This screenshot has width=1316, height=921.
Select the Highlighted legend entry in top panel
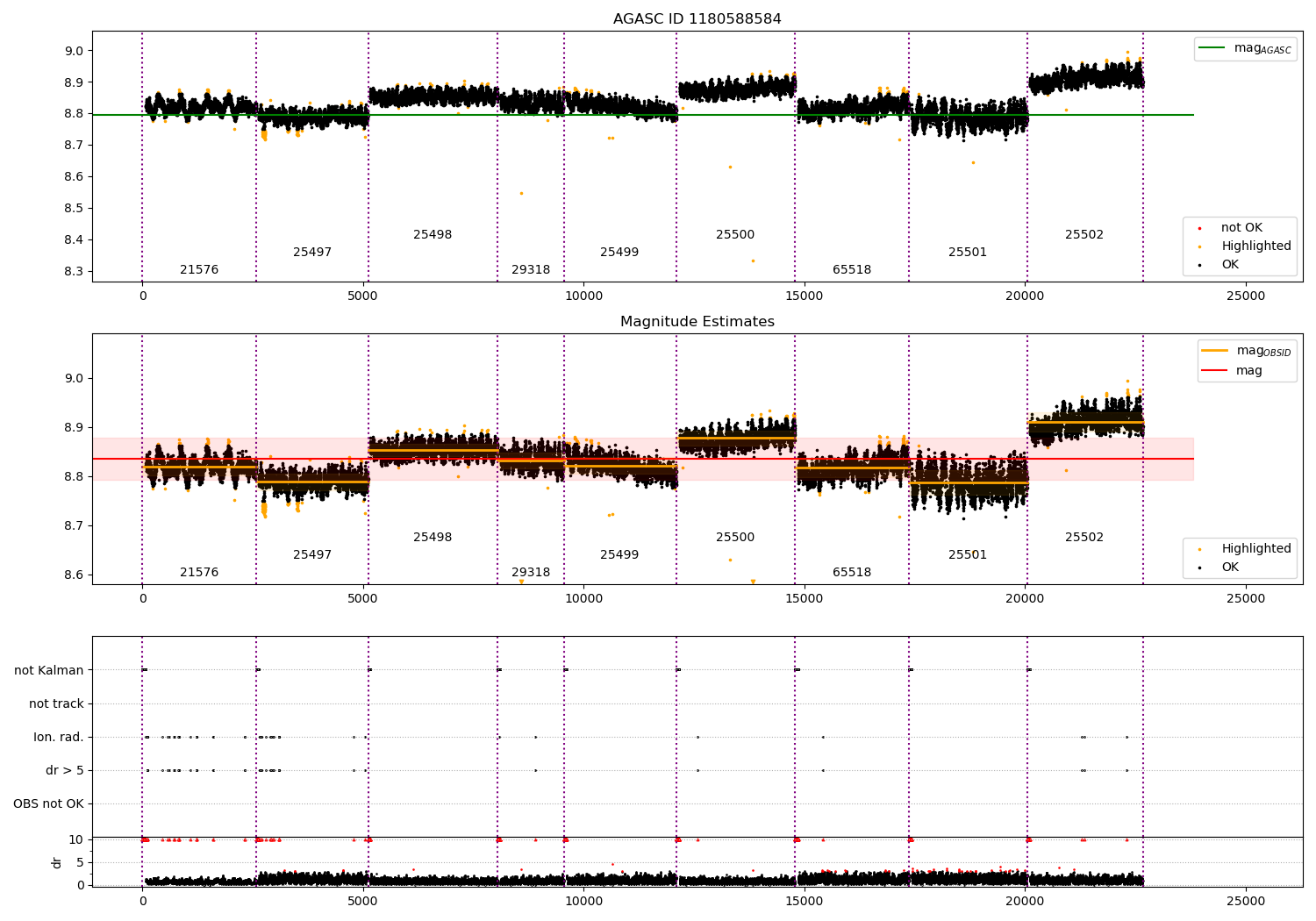(1247, 246)
